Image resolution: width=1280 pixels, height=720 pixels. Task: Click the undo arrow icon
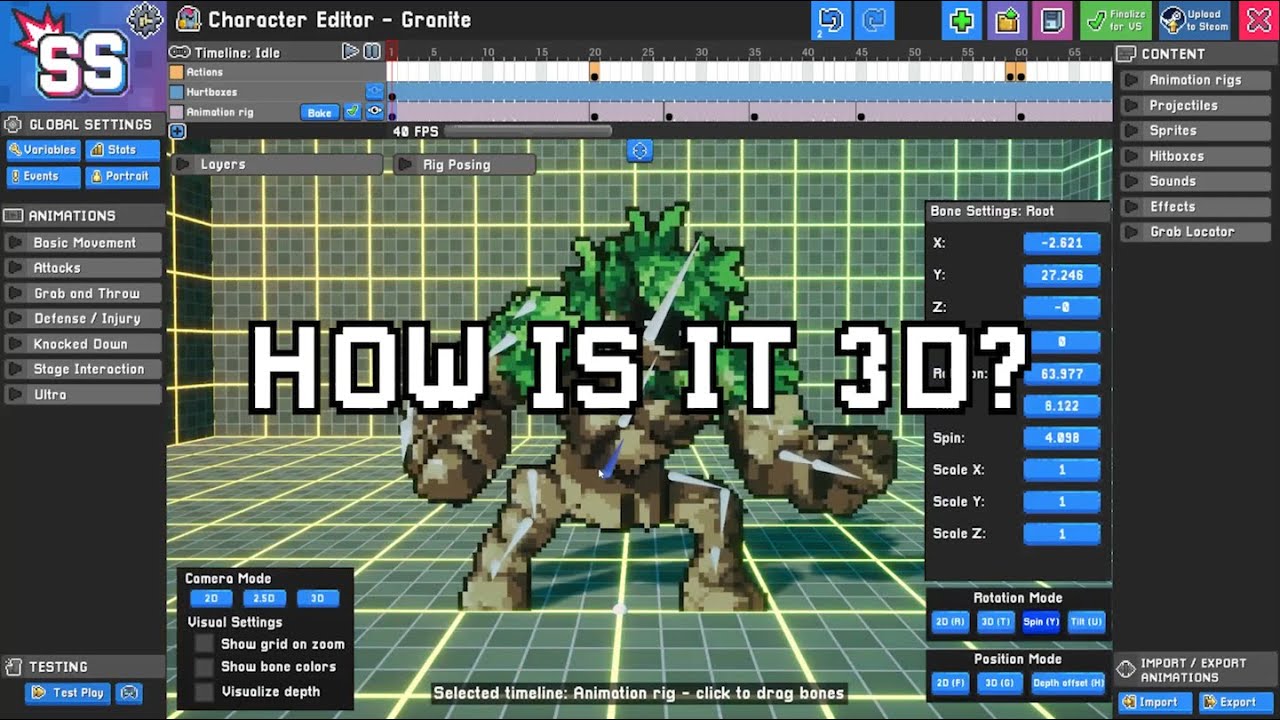pyautogui.click(x=831, y=20)
